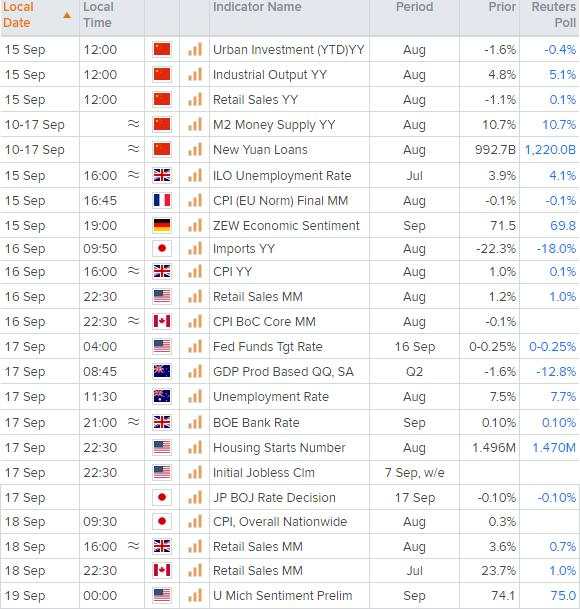
Task: Open BOE Bank Rate indicator
Action: coord(256,422)
